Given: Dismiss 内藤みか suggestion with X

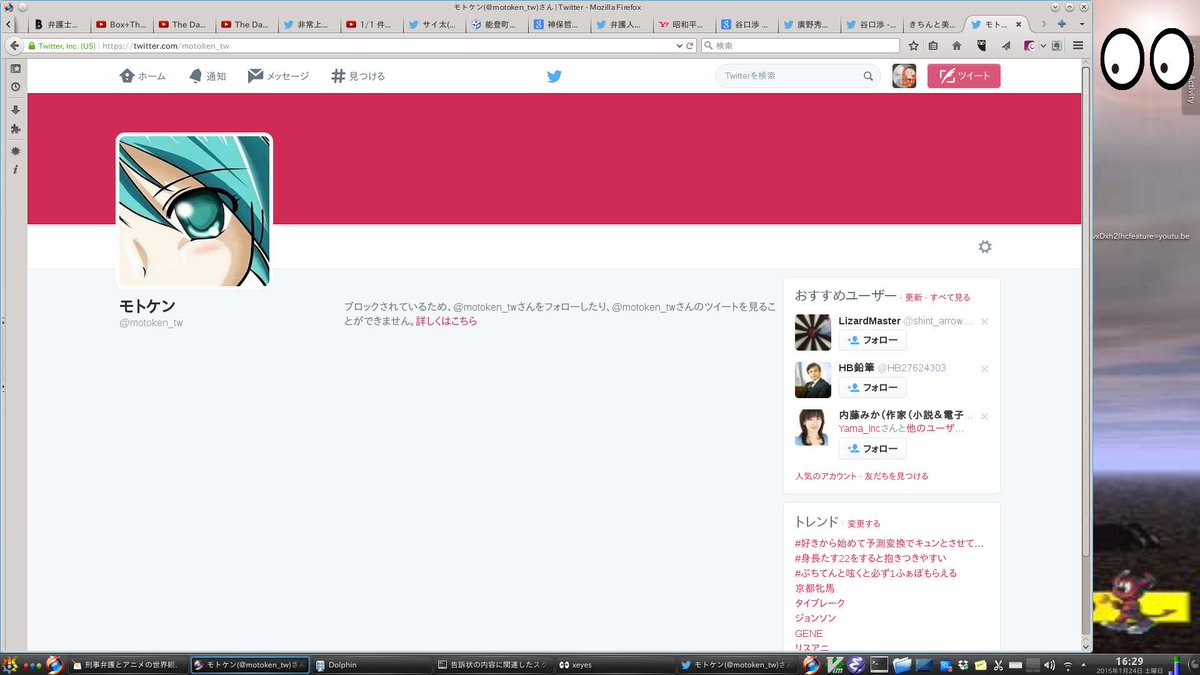Looking at the screenshot, I should [x=985, y=416].
